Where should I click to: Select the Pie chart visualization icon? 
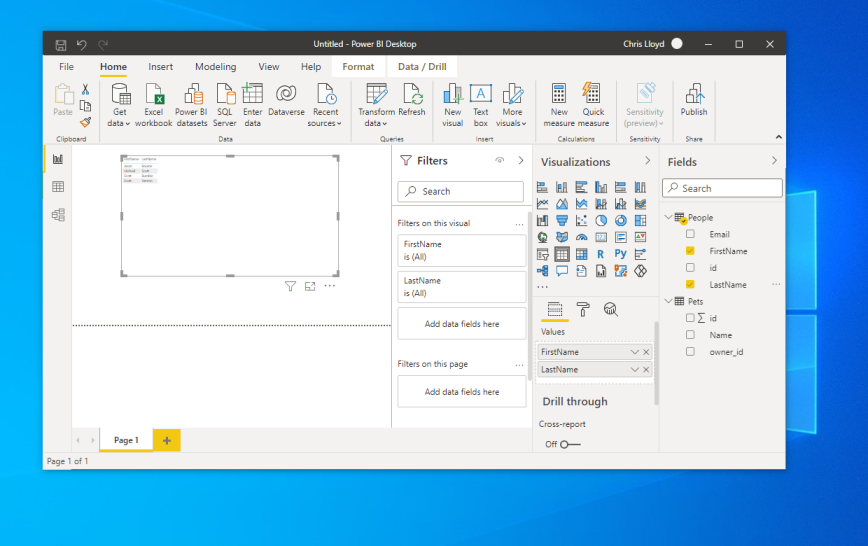(601, 220)
